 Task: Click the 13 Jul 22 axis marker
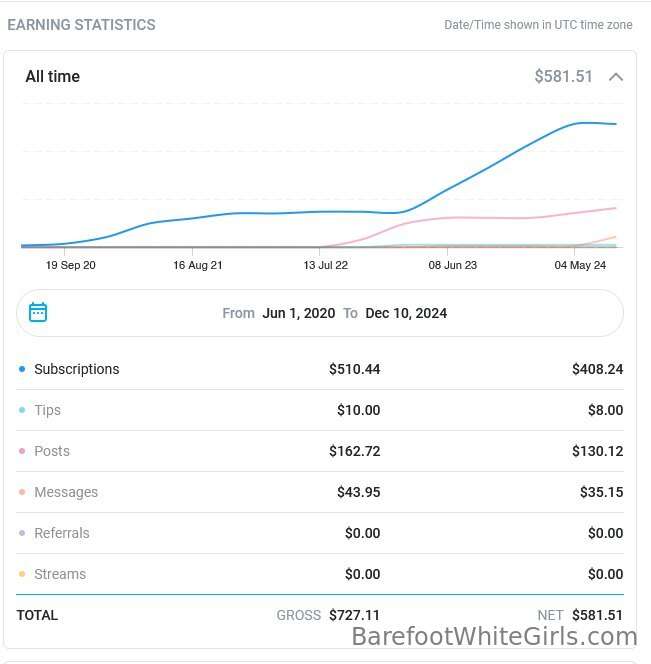(325, 265)
